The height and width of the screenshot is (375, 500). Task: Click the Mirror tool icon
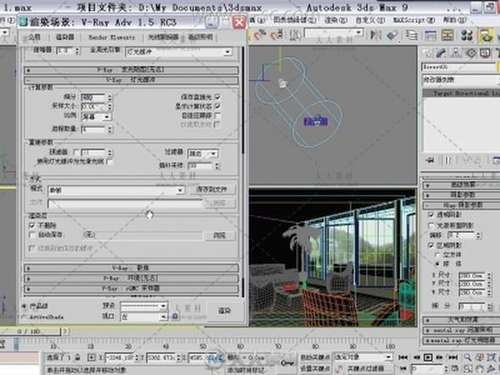coord(376,35)
